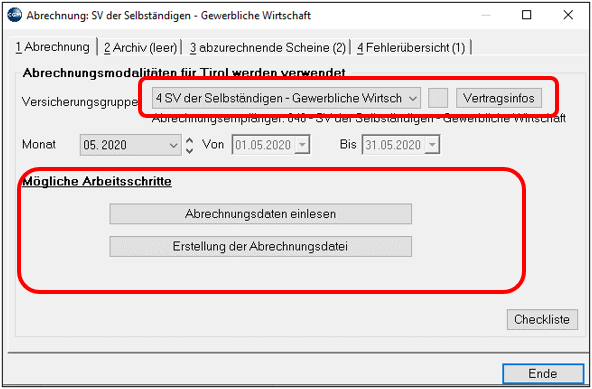Click the Monat label

tap(39, 144)
